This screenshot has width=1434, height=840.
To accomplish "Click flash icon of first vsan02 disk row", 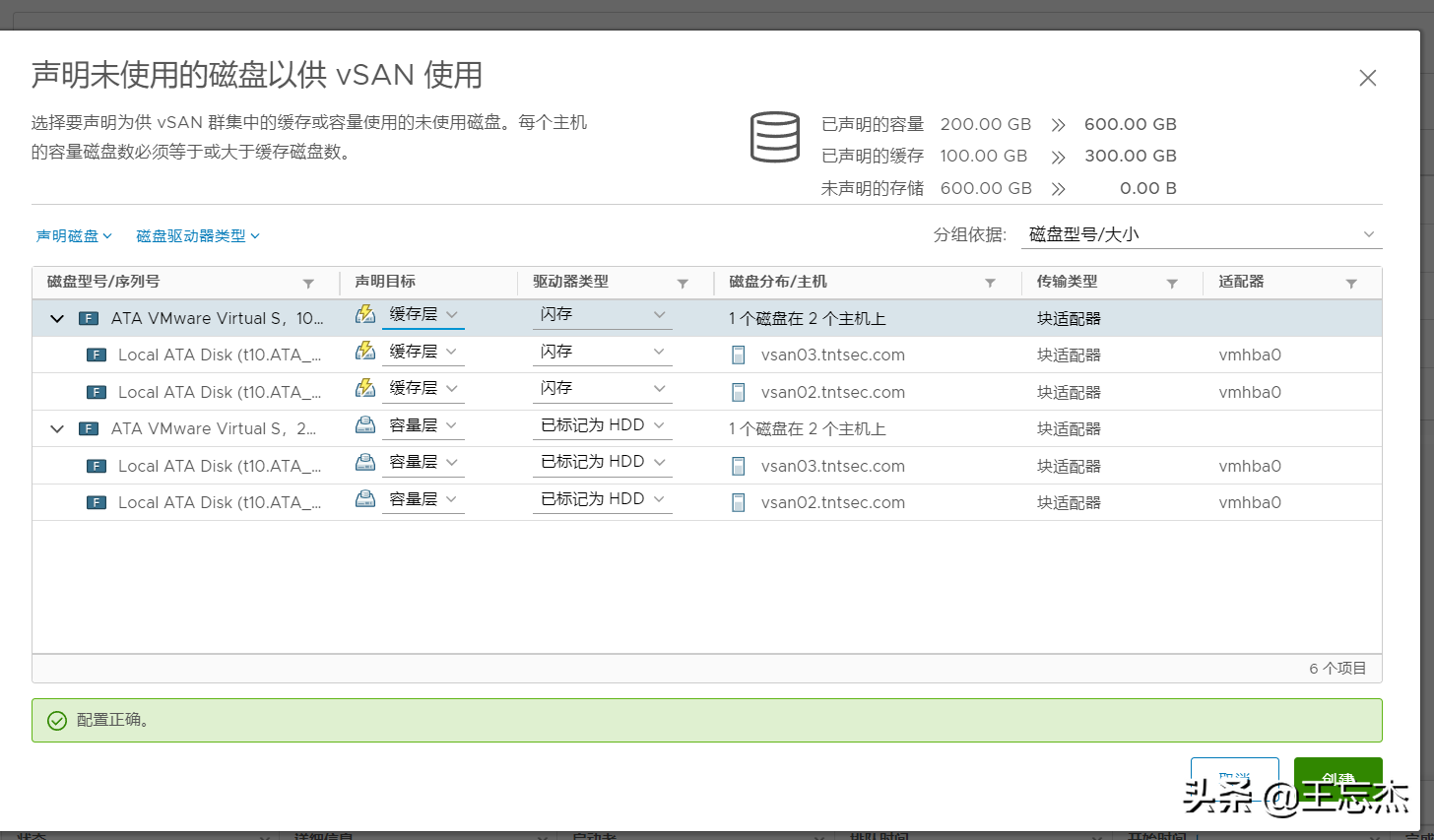I will tap(97, 392).
